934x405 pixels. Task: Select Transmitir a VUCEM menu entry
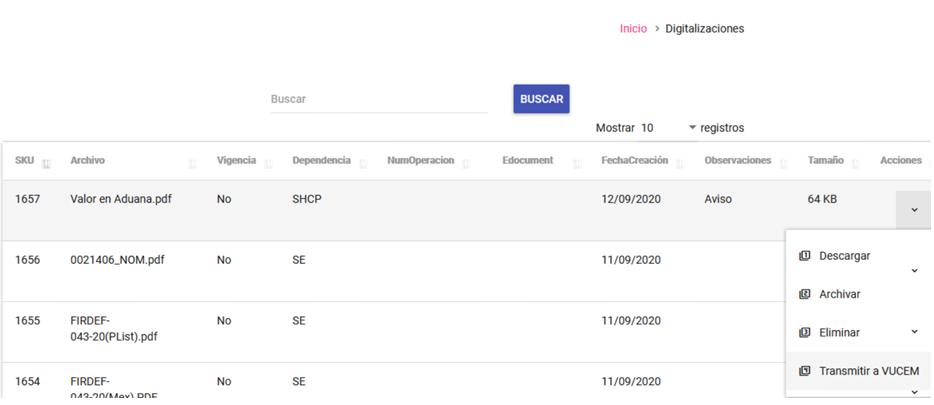click(x=858, y=371)
